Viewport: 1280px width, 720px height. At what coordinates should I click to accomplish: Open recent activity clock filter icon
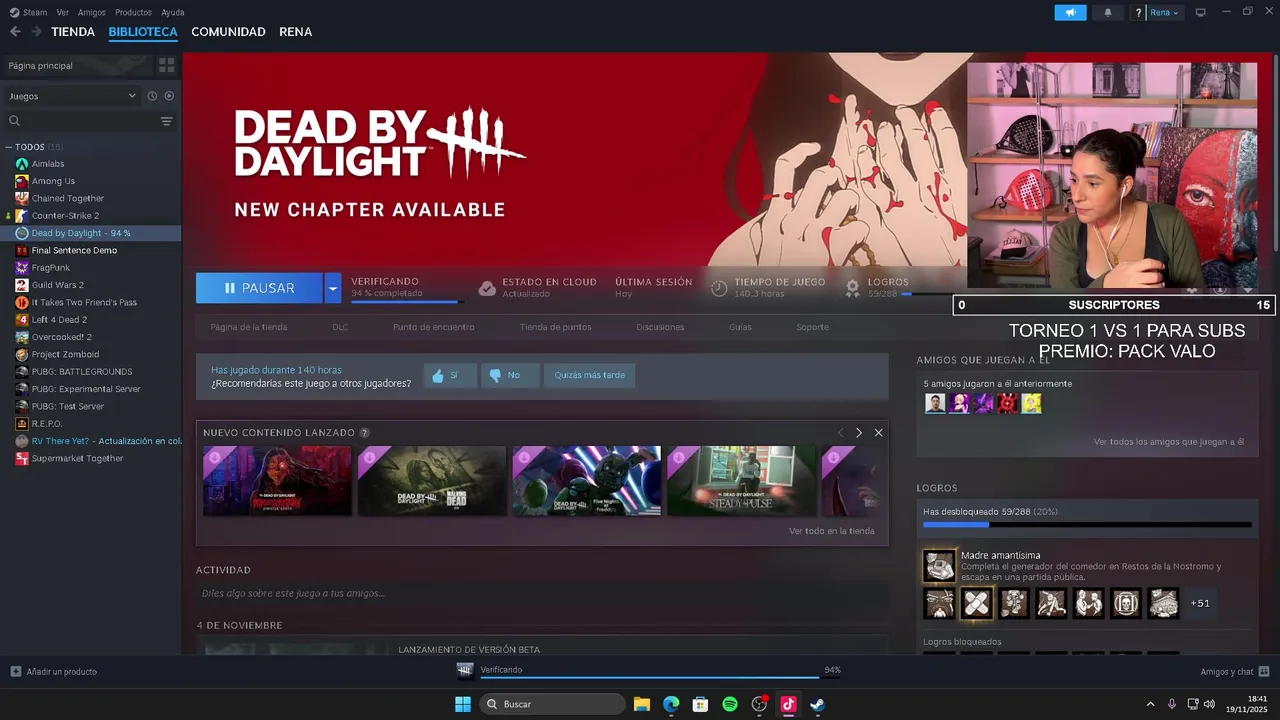(152, 96)
